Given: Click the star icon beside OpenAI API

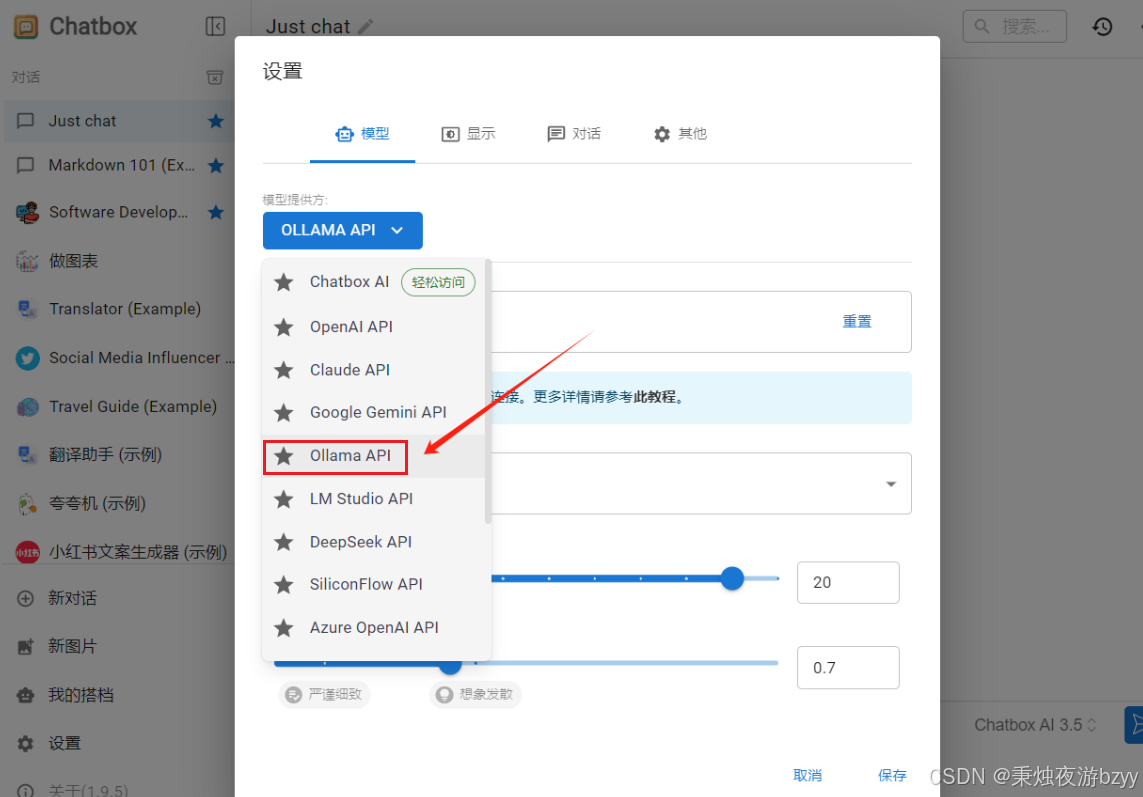Looking at the screenshot, I should pos(284,327).
